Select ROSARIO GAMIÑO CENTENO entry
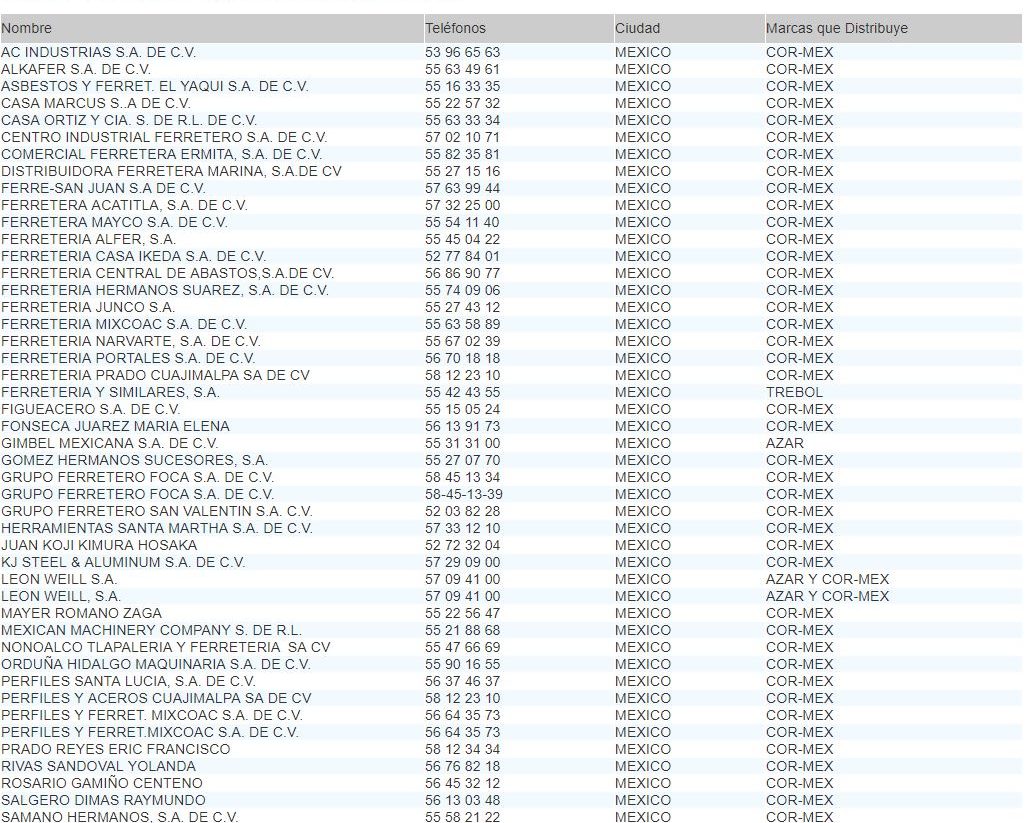The image size is (1026, 823). point(101,783)
